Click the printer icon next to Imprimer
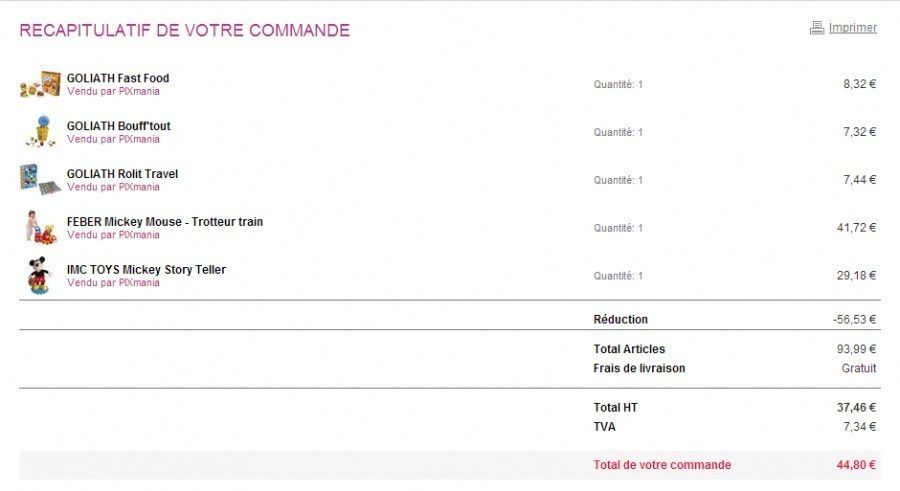Image resolution: width=900 pixels, height=491 pixels. pyautogui.click(x=817, y=28)
